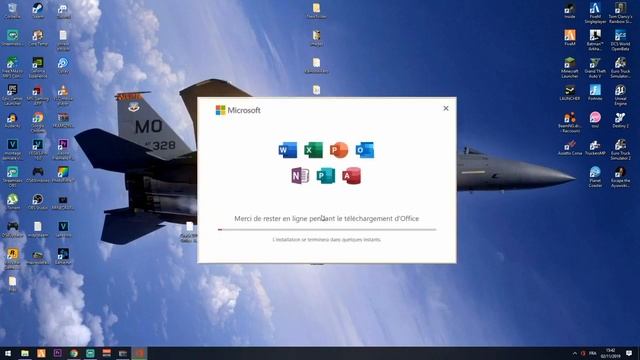Open the taskbar clock and date
The image size is (640, 360).
tap(610, 353)
